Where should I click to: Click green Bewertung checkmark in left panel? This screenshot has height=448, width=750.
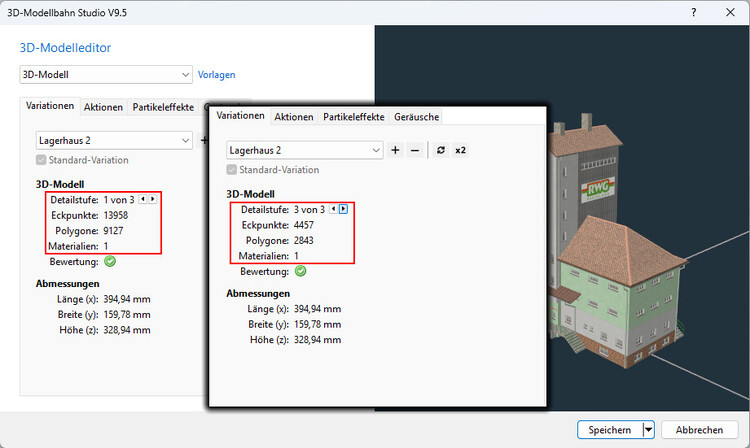110,261
